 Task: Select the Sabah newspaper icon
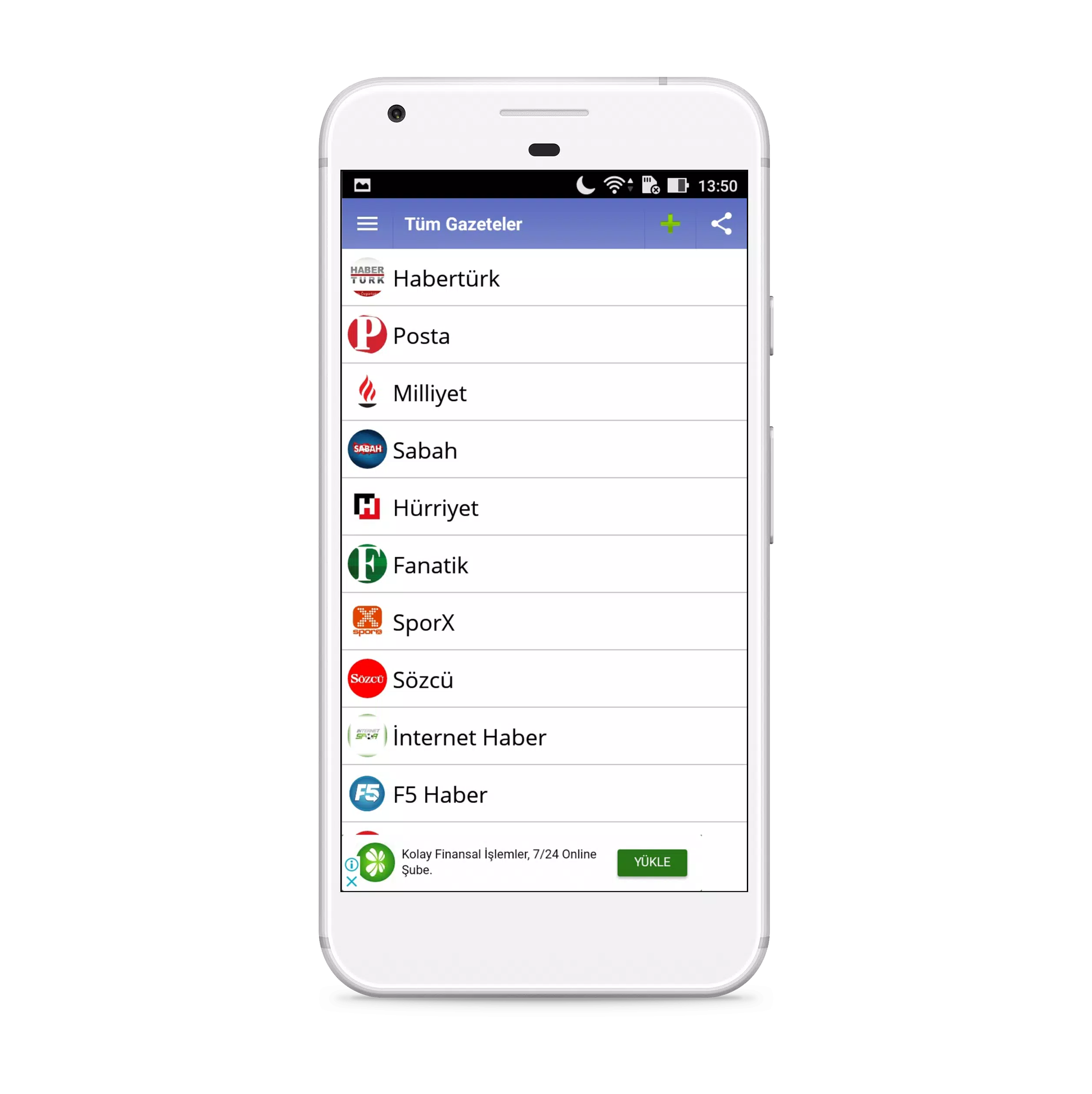click(366, 449)
